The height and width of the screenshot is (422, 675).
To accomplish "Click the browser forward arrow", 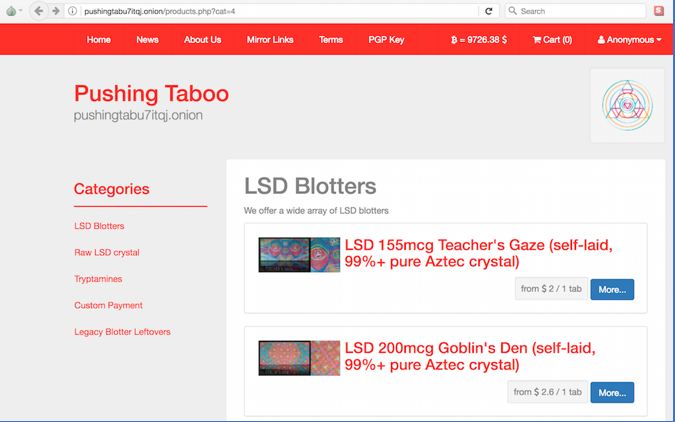I will pos(56,11).
